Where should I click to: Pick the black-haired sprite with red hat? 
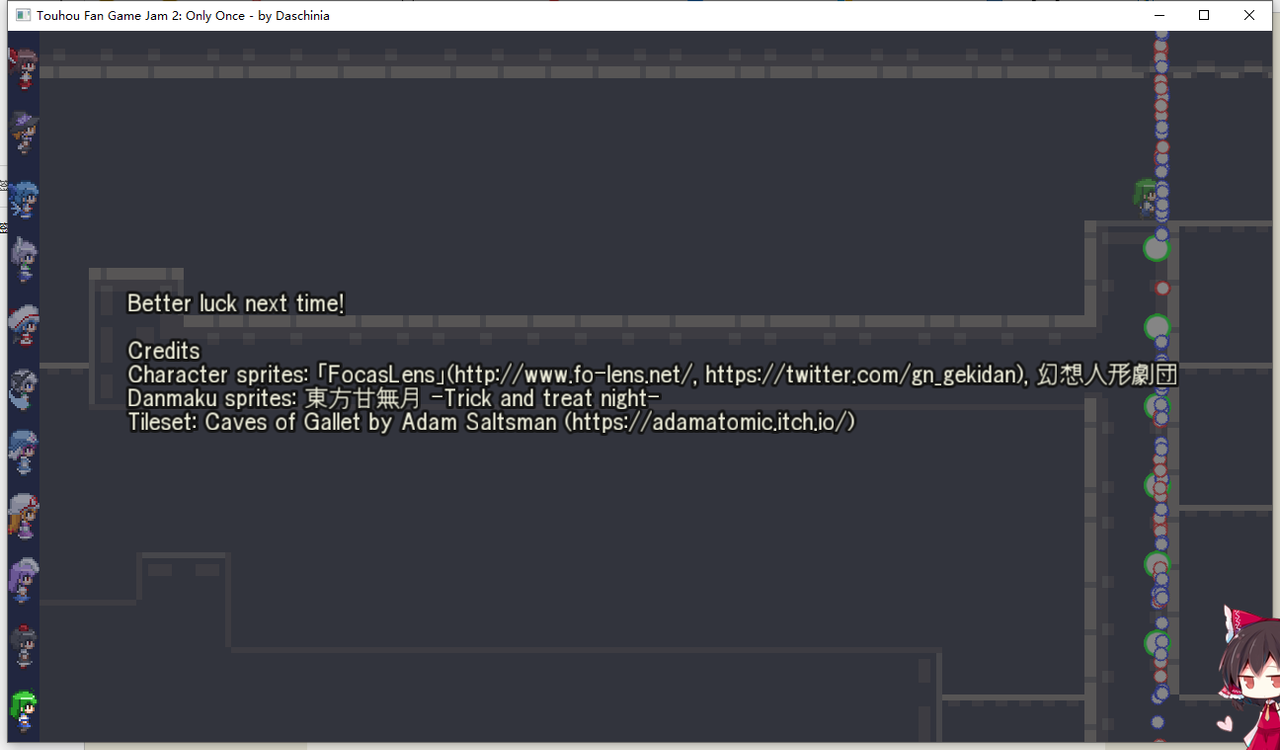click(23, 646)
